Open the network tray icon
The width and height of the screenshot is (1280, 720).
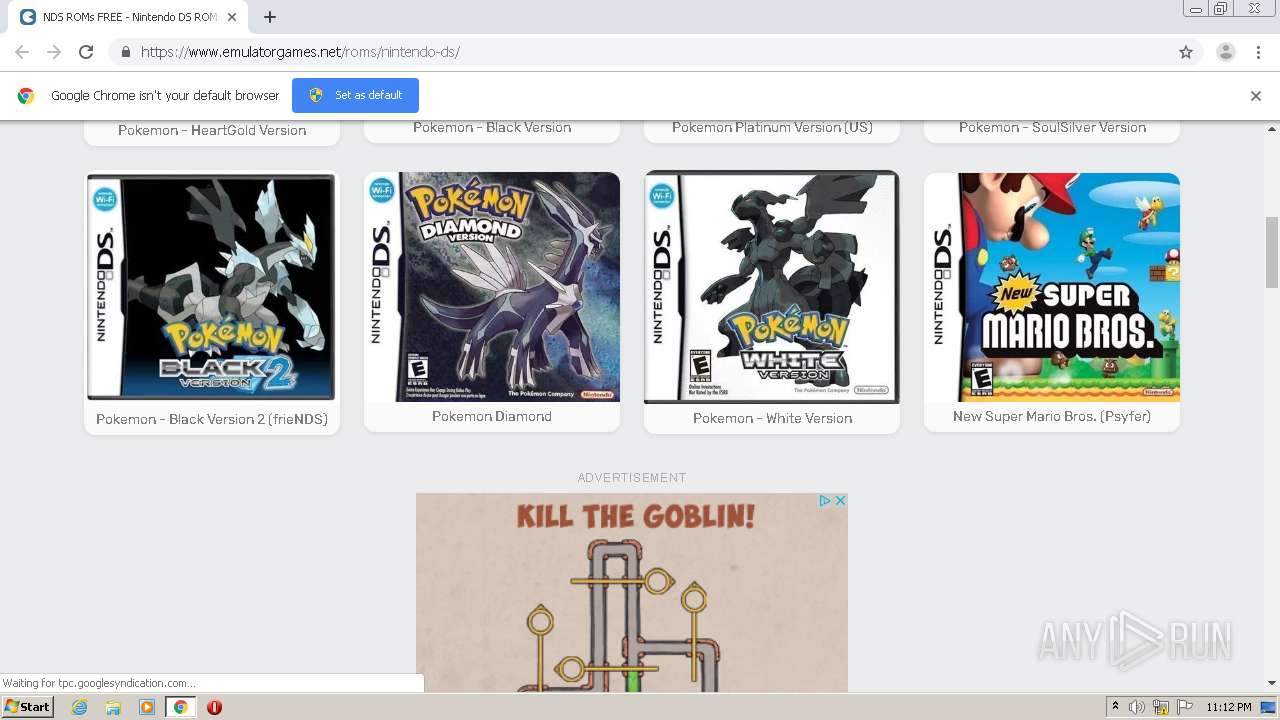pyautogui.click(x=1161, y=707)
